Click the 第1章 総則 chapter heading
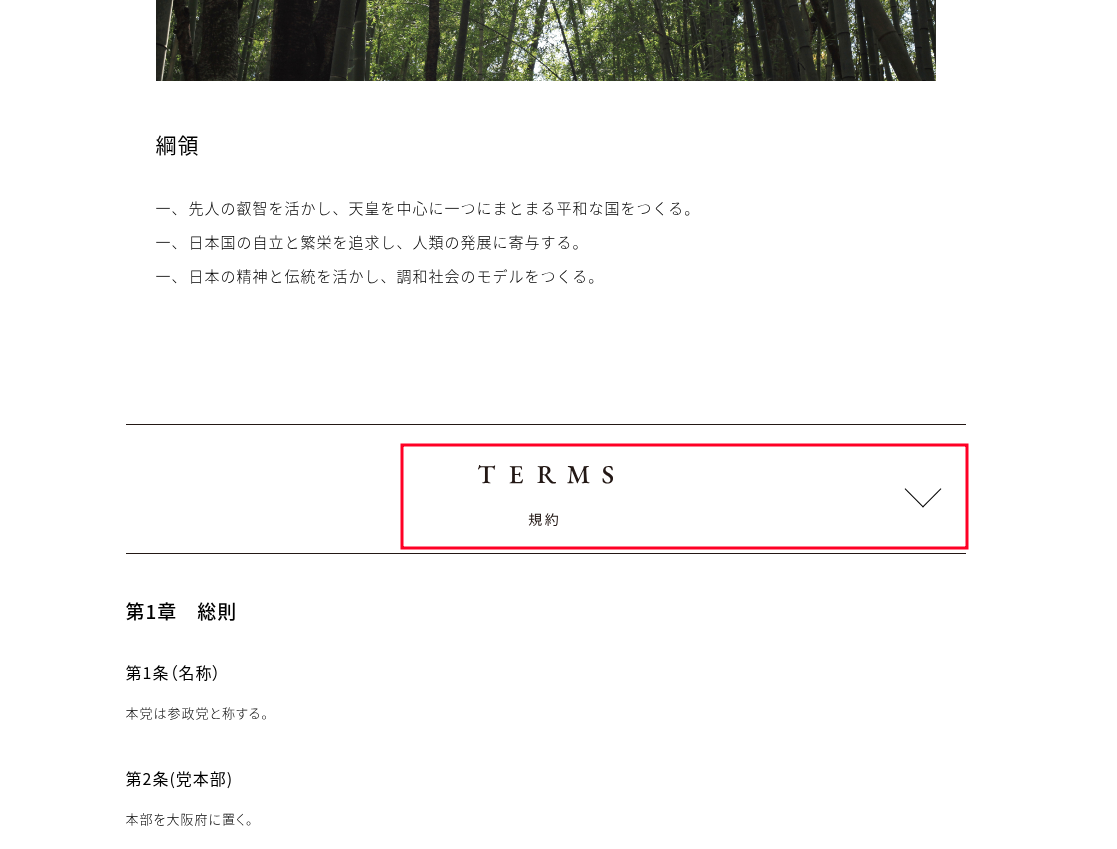 click(x=181, y=612)
